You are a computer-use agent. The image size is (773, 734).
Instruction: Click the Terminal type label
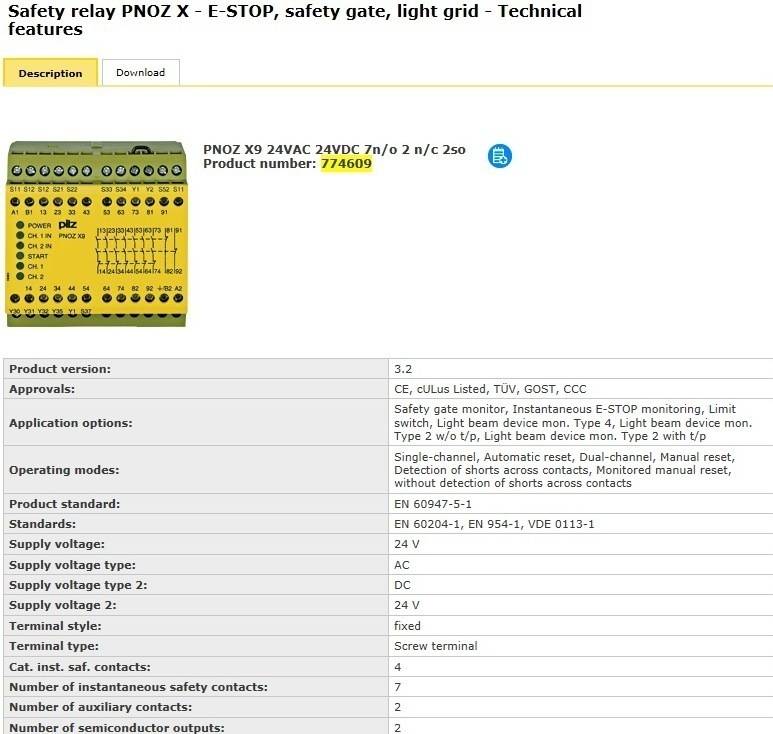point(54,646)
